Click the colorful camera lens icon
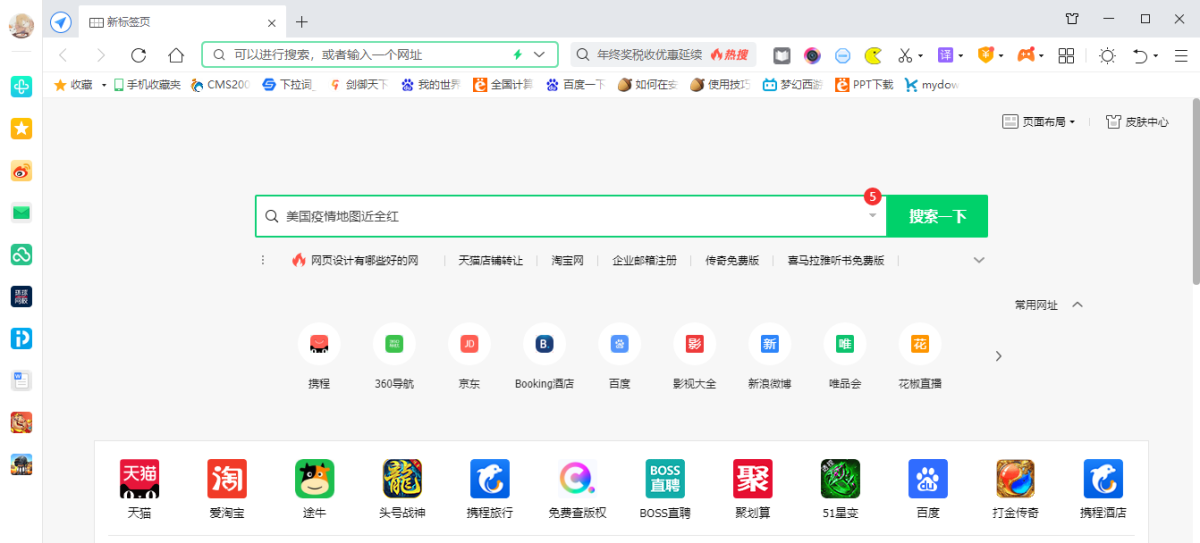1200x543 pixels. point(812,55)
